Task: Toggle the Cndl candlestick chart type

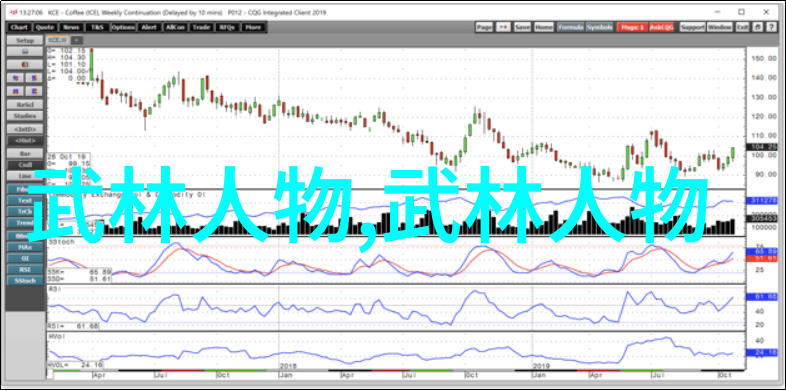Action: (x=25, y=165)
